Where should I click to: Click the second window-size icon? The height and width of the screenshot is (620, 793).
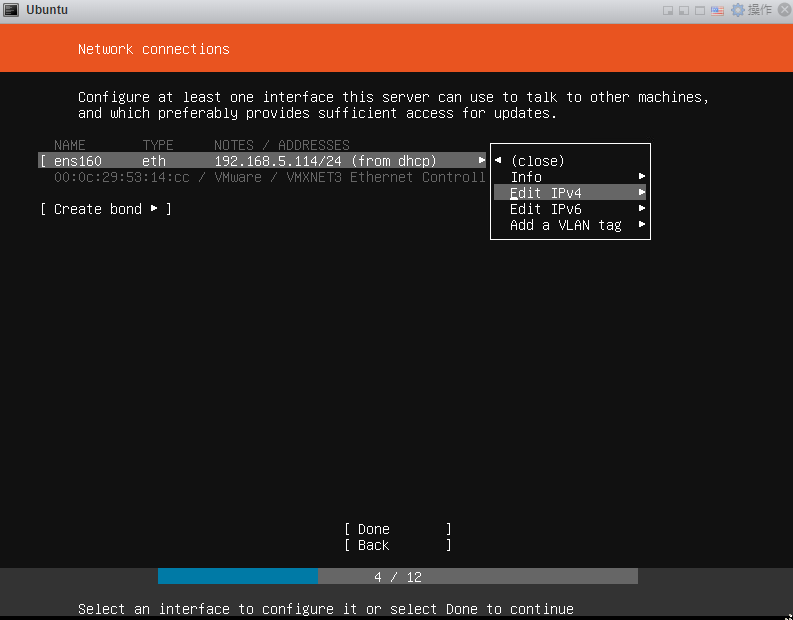pos(685,10)
